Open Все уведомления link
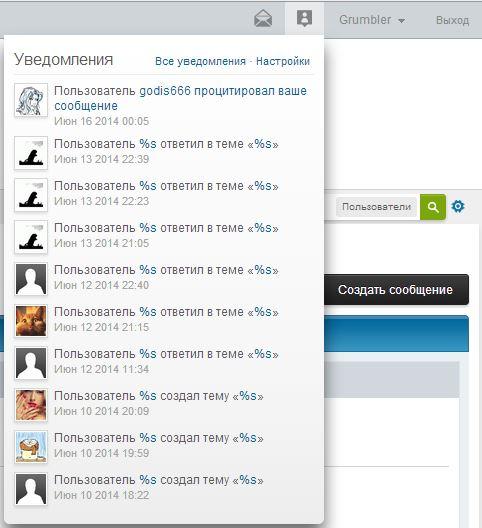Screen dimensions: 482x528 click(200, 61)
